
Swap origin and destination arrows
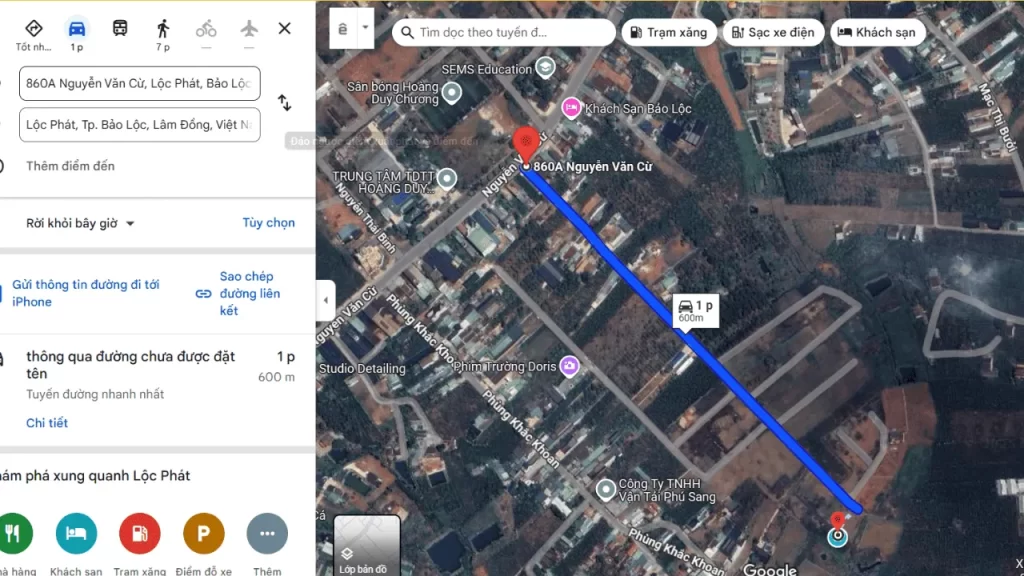(x=284, y=103)
